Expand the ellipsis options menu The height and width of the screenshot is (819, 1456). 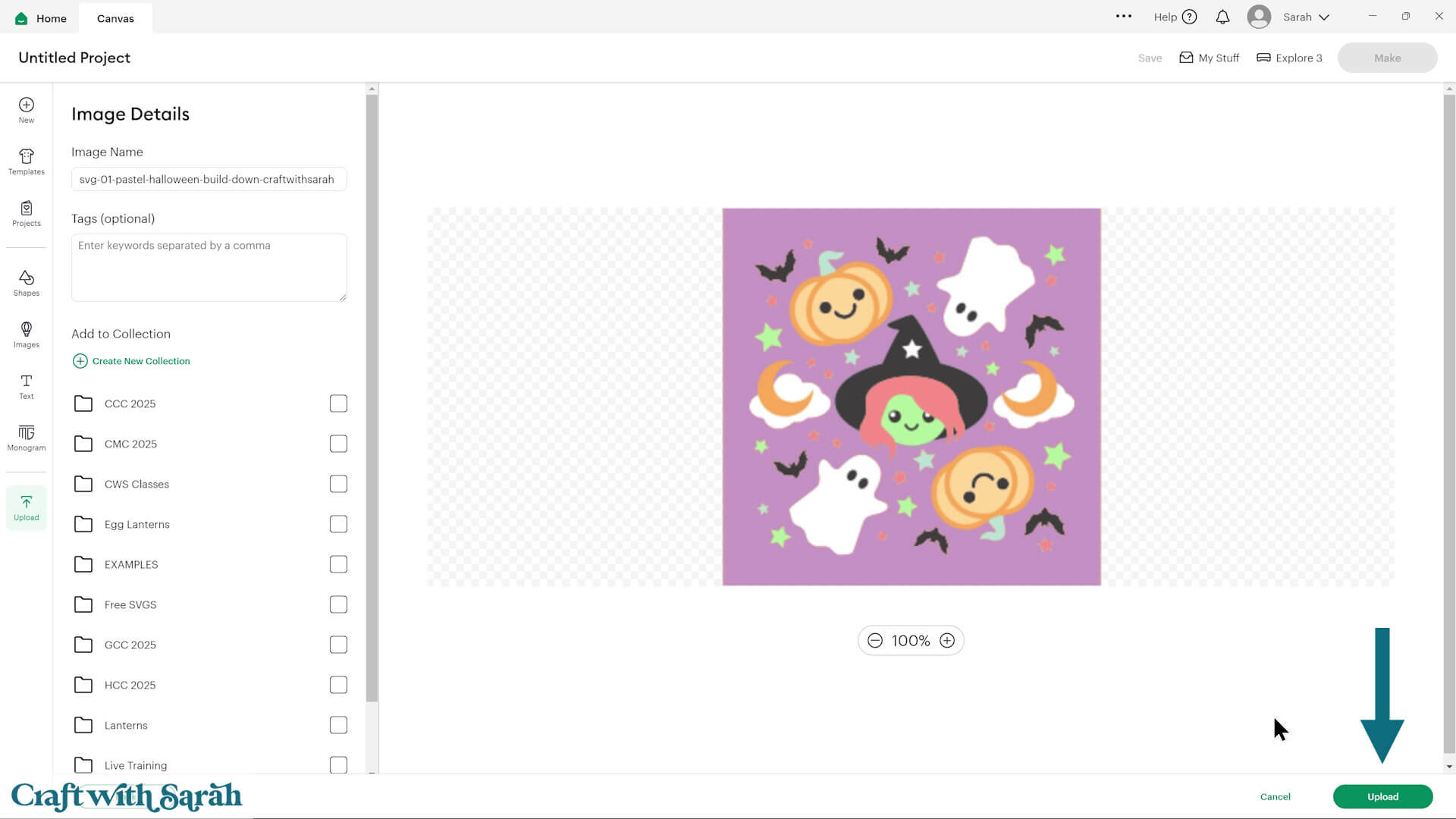point(1125,17)
